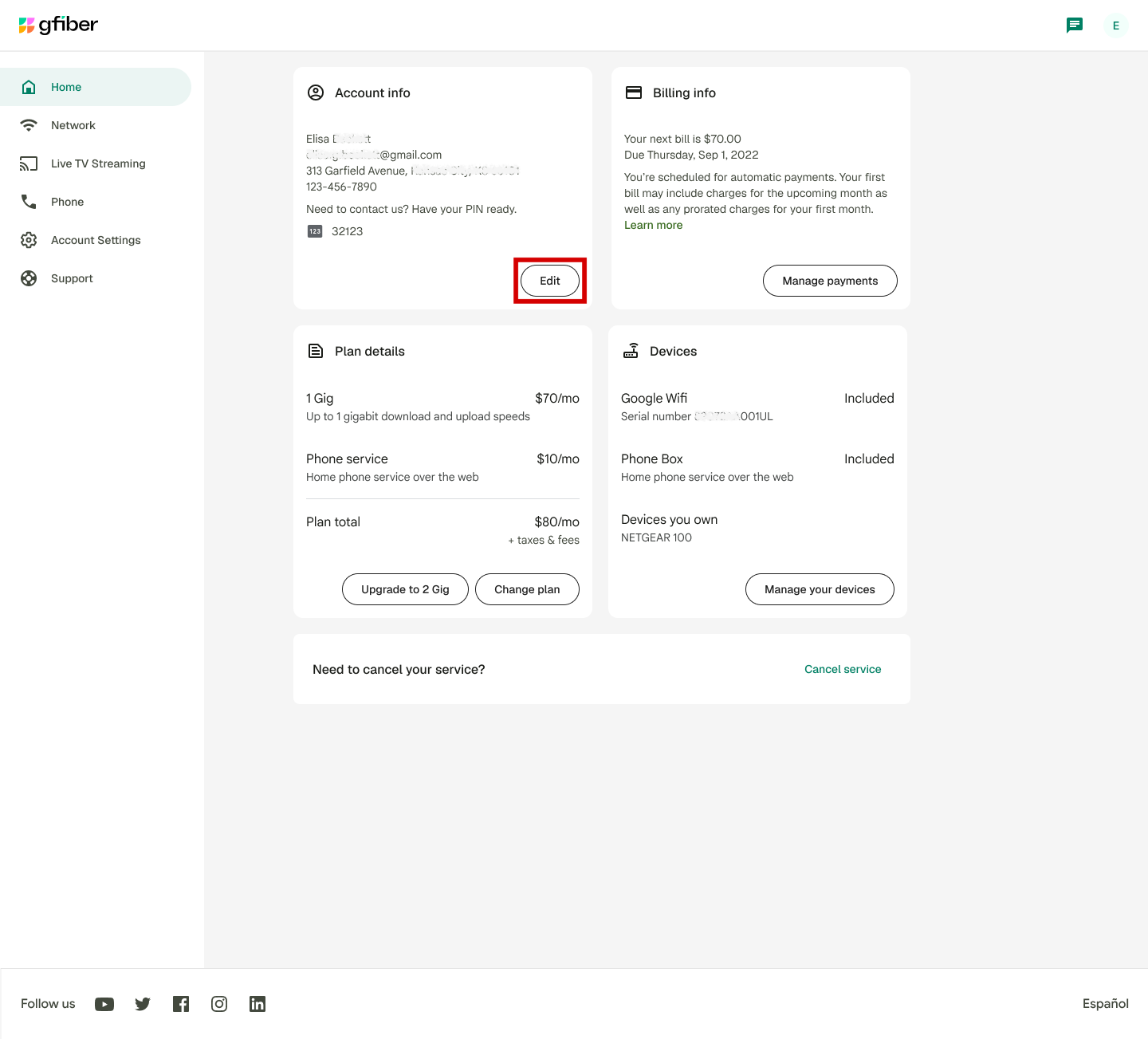1148x1039 pixels.
Task: Click the $80/mo plan total
Action: coord(557,521)
